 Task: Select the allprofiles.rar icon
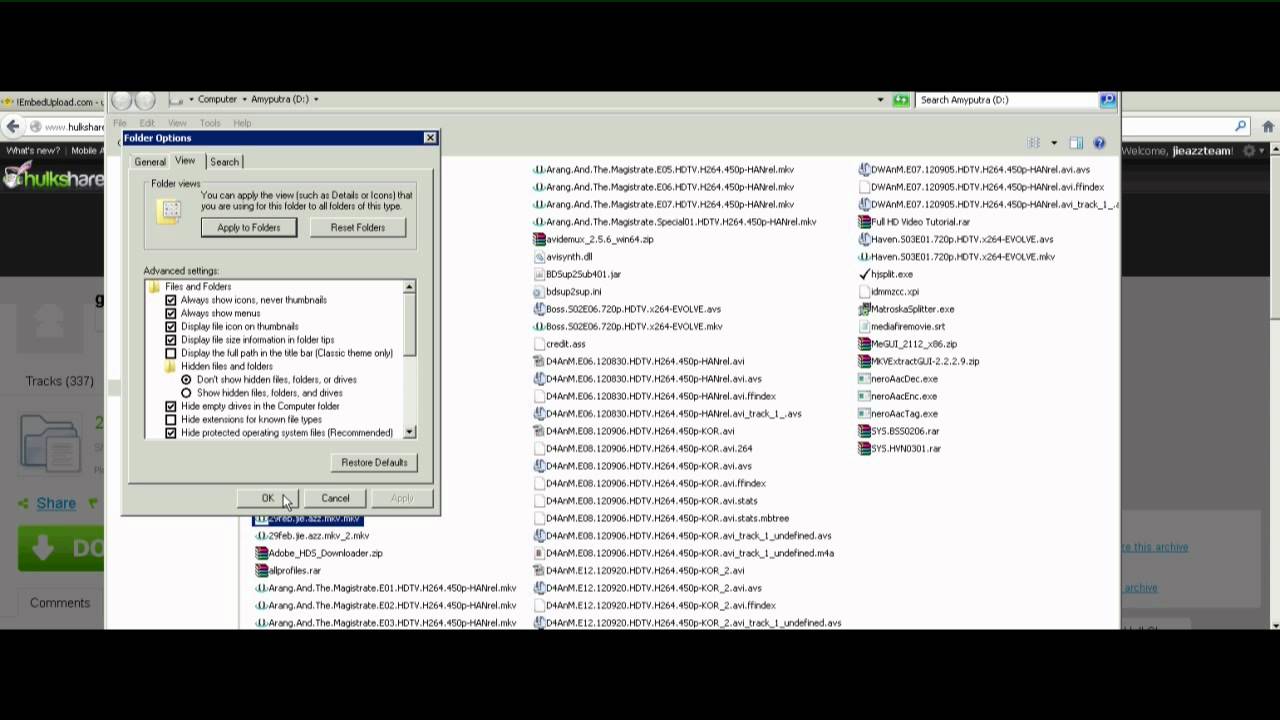pyautogui.click(x=261, y=570)
